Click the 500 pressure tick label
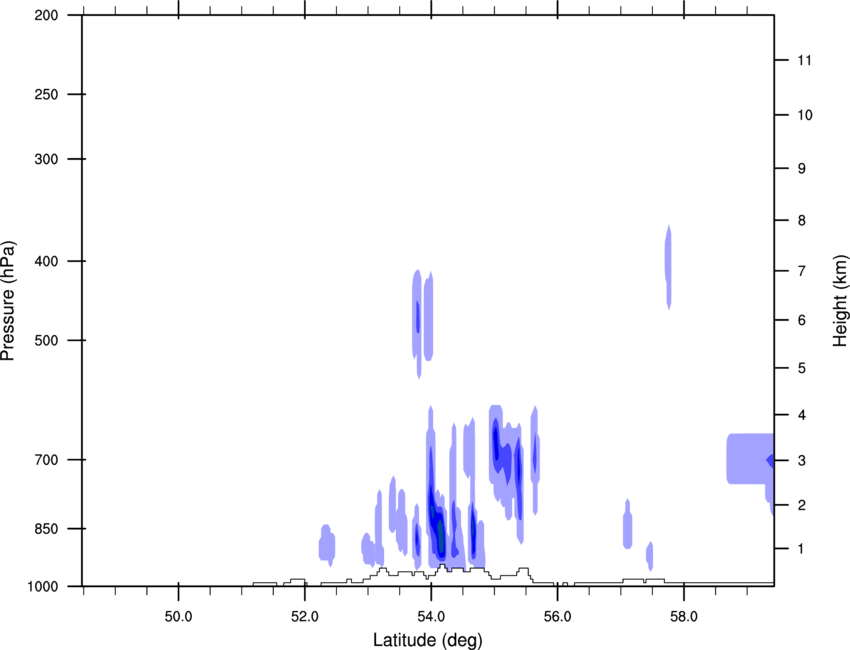This screenshot has height=650, width=850. coord(46,340)
